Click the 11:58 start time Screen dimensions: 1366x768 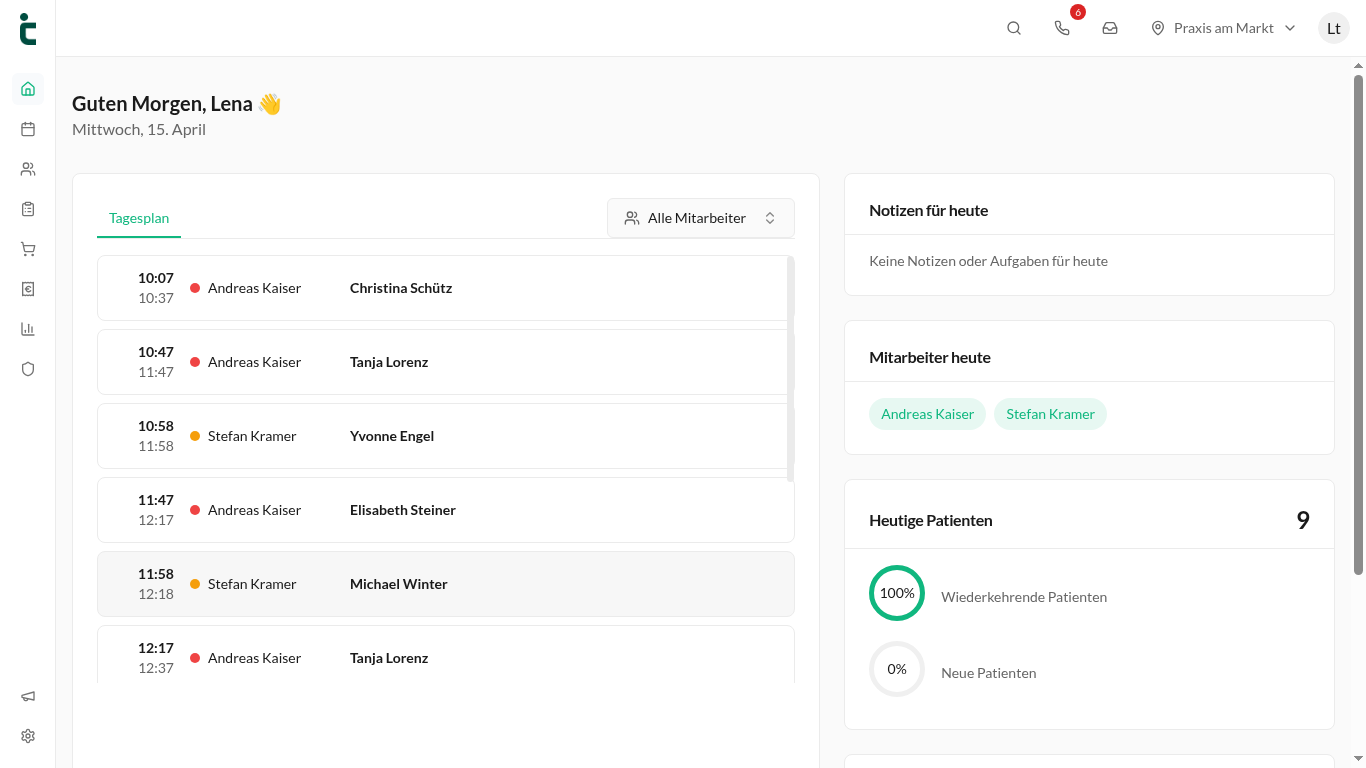156,574
